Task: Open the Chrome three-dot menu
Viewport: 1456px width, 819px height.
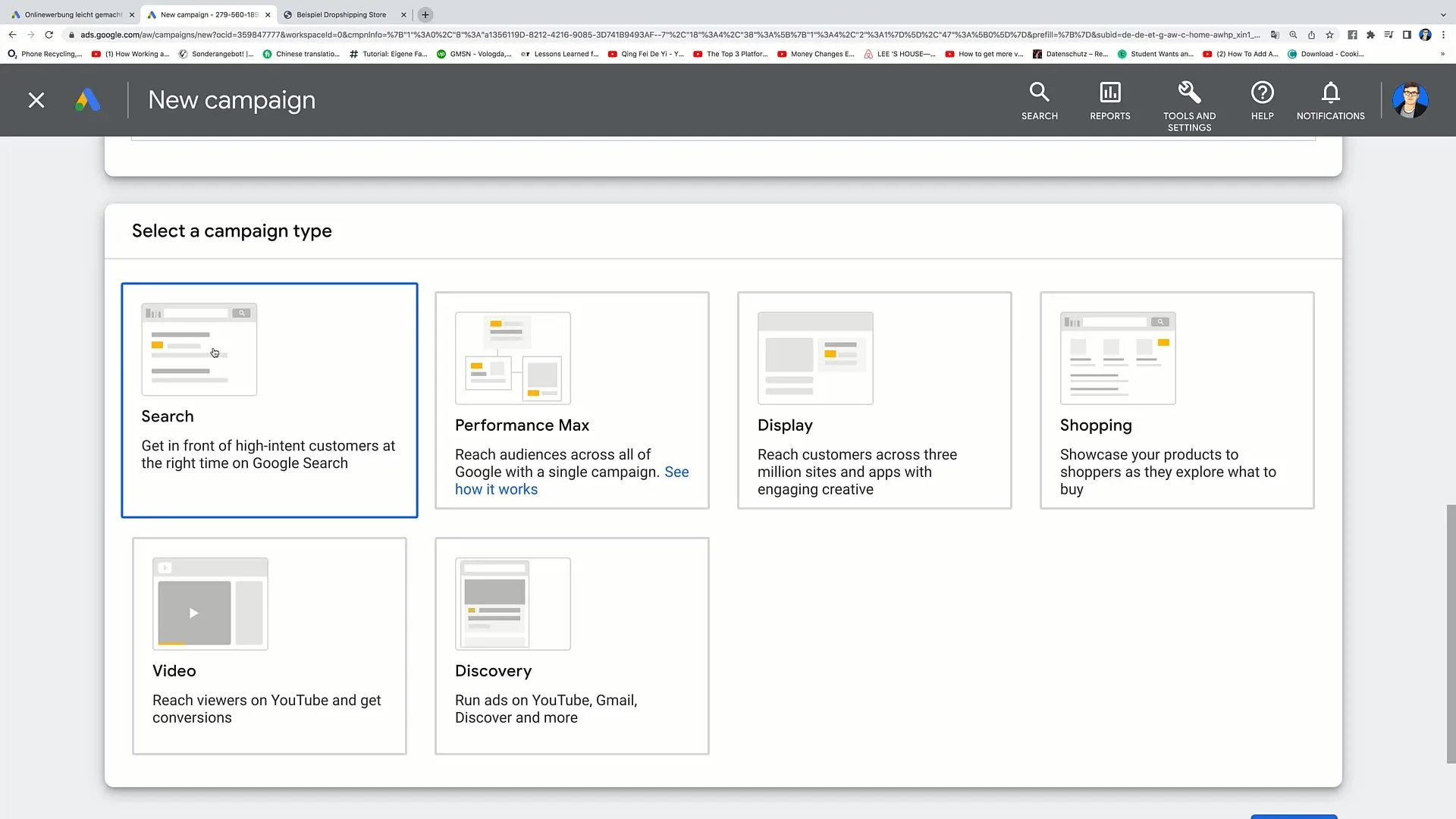Action: [1443, 35]
